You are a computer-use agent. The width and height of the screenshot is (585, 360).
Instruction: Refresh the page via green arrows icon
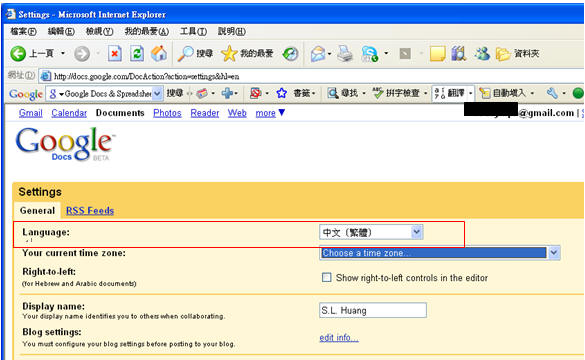(137, 54)
